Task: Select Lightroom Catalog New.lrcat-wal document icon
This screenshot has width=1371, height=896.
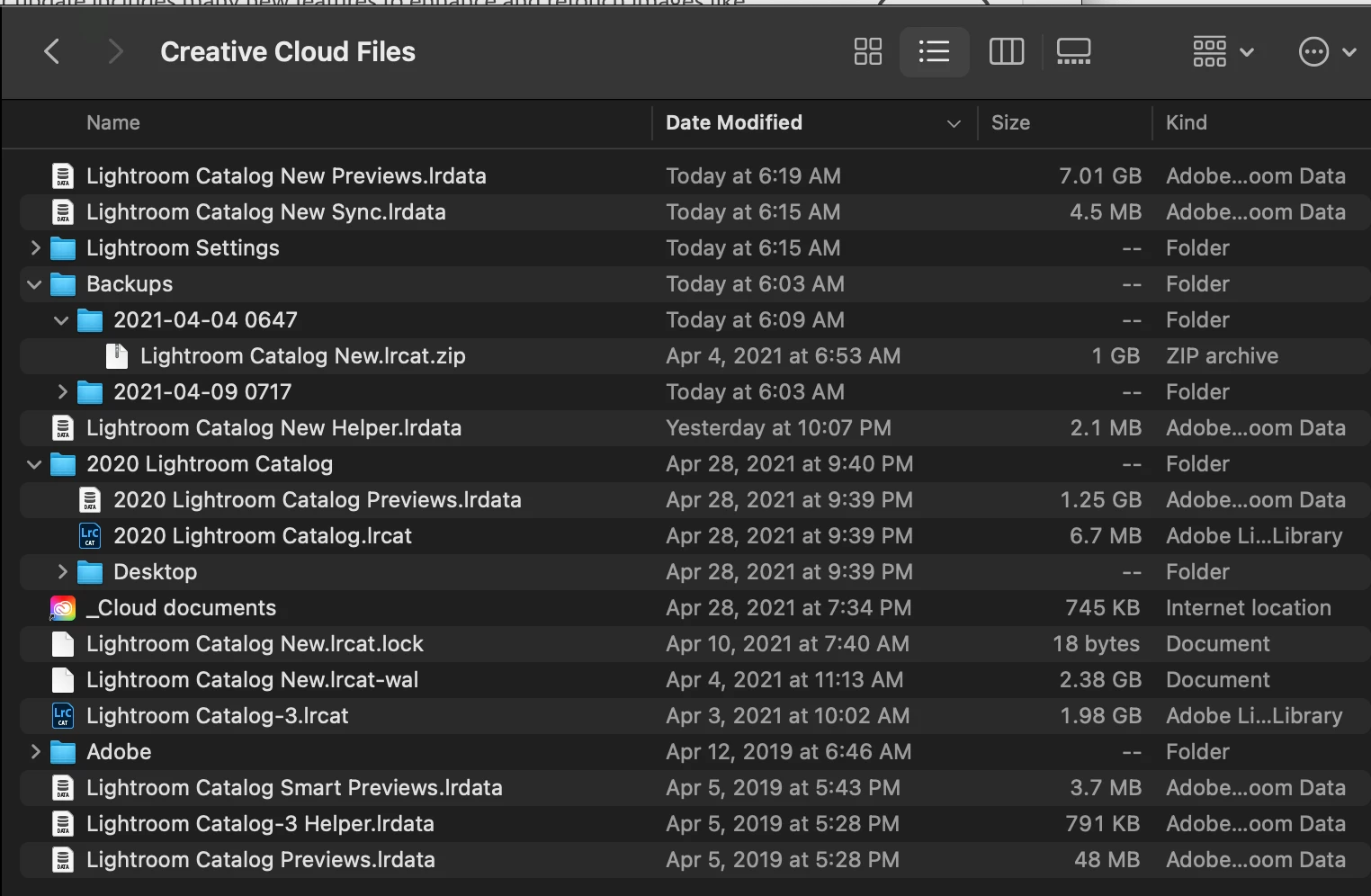Action: coord(63,680)
